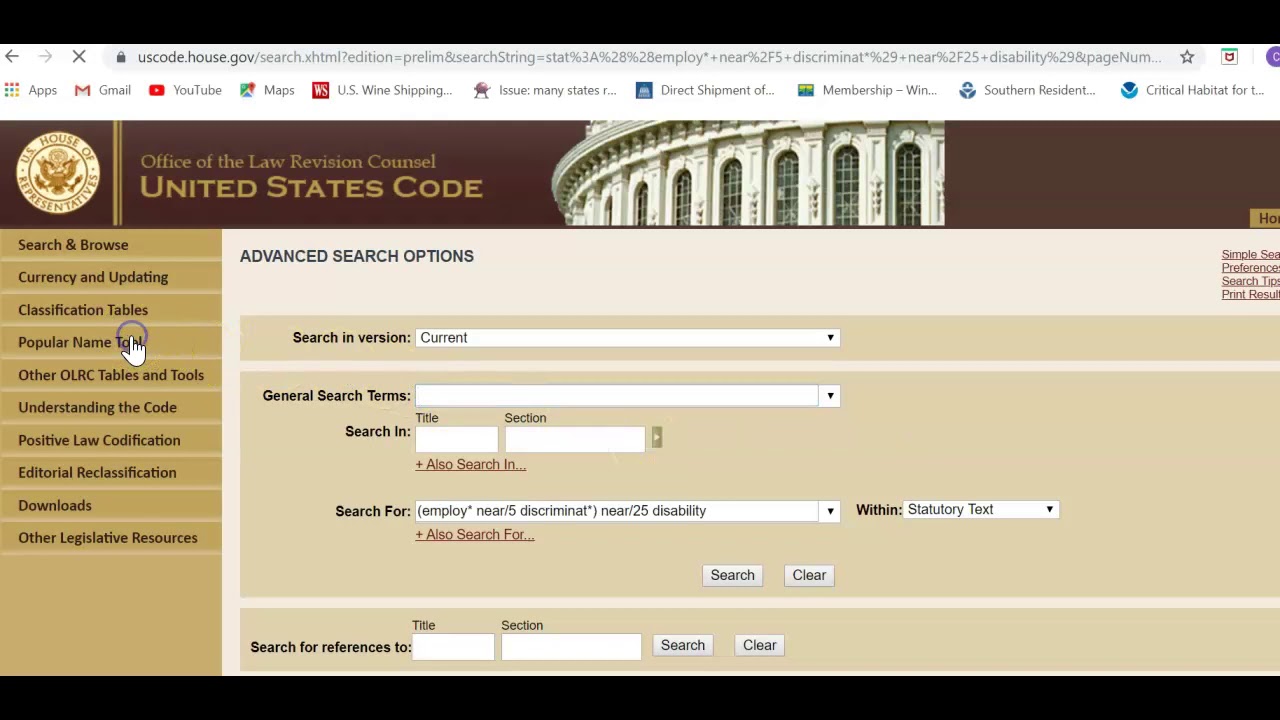Open Editorial Reclassification page
The width and height of the screenshot is (1280, 720).
[97, 472]
